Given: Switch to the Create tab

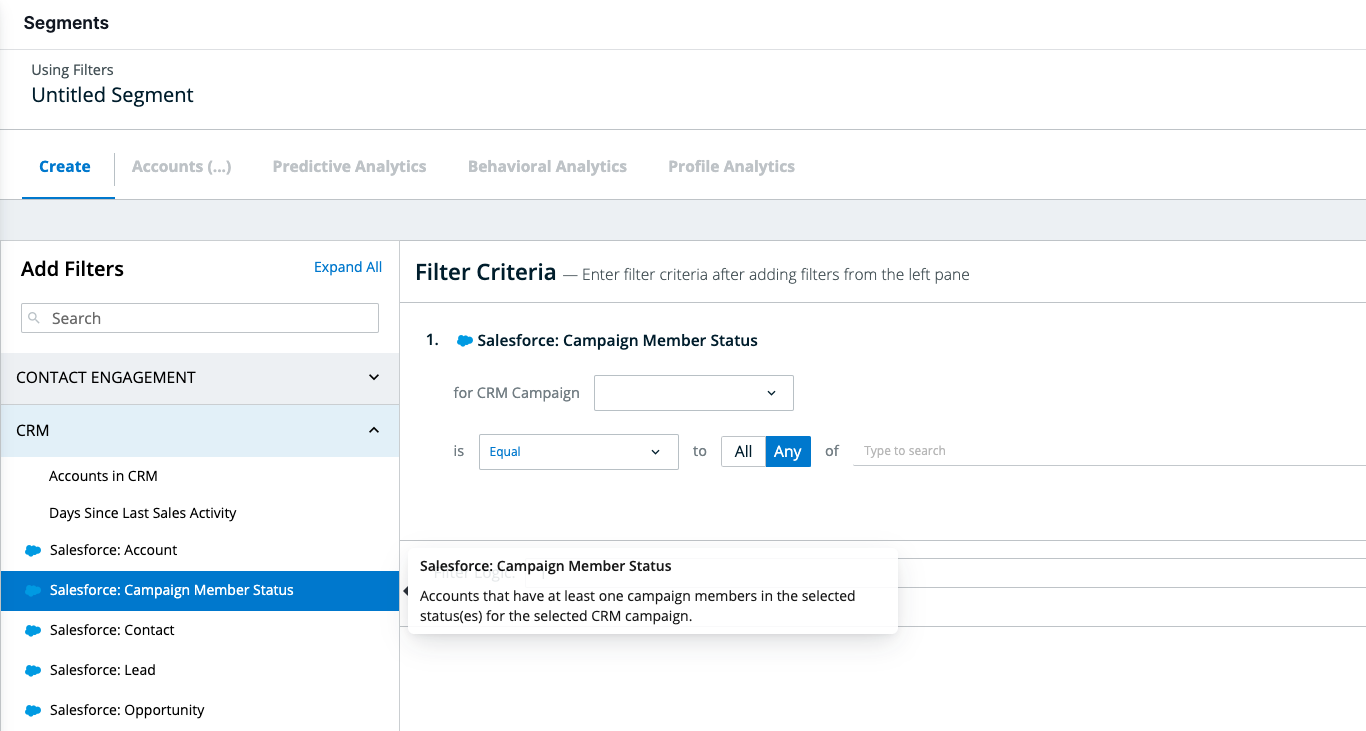Looking at the screenshot, I should pyautogui.click(x=65, y=167).
